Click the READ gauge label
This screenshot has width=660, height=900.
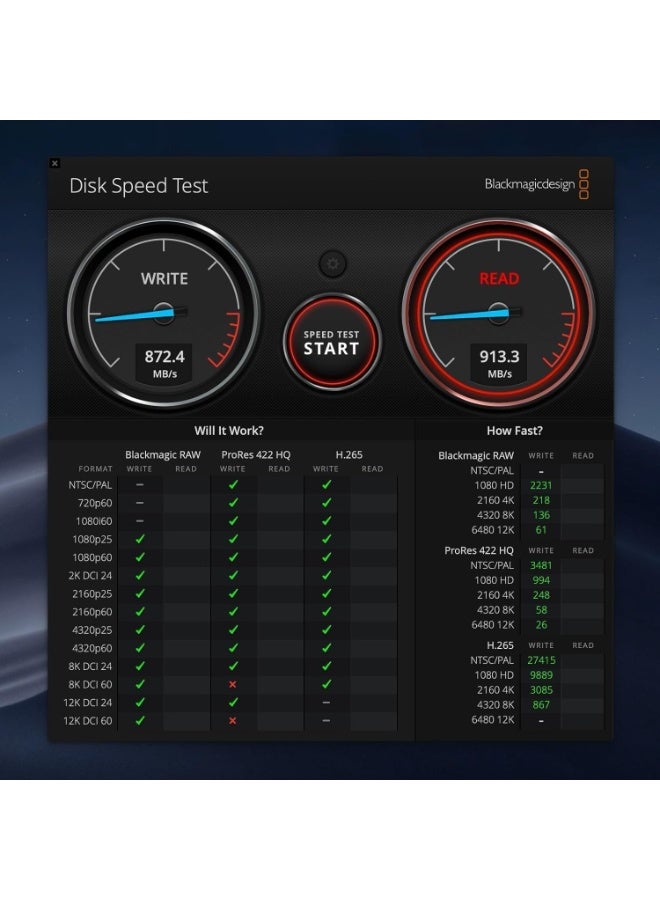[x=499, y=279]
